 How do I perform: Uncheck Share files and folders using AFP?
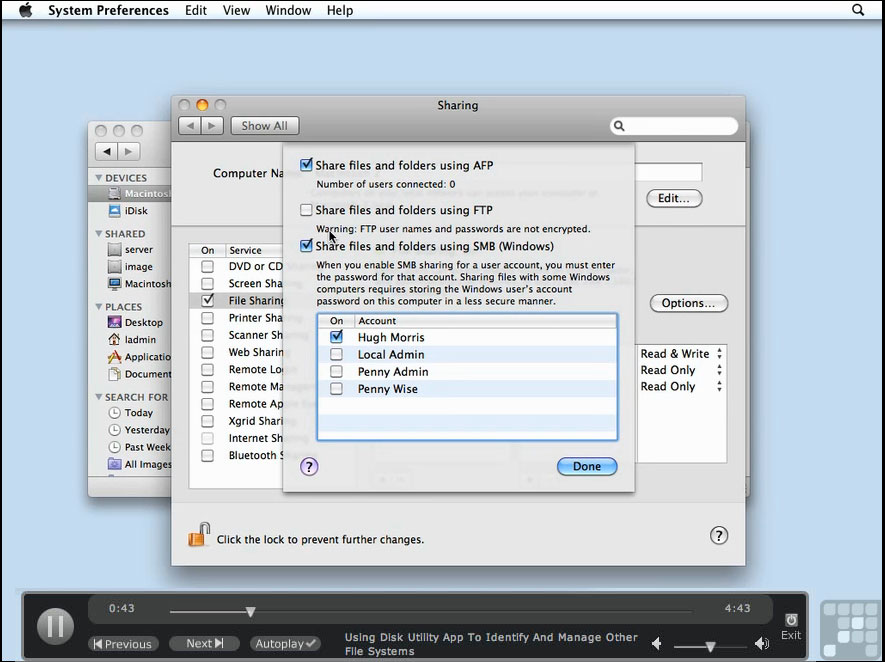[x=306, y=165]
